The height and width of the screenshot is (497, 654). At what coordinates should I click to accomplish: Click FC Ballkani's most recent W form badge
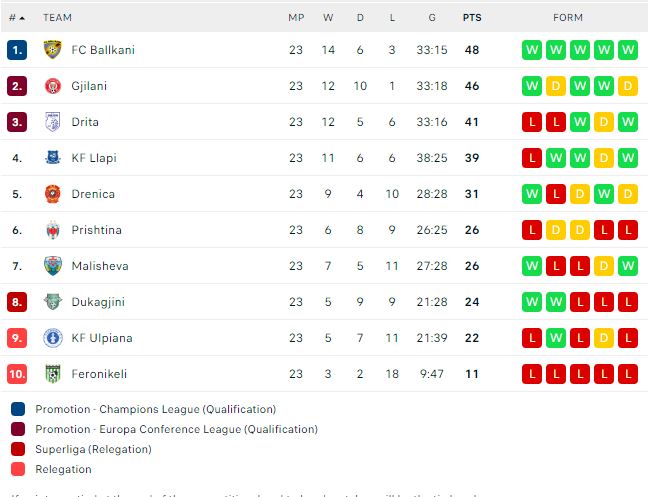pos(532,50)
